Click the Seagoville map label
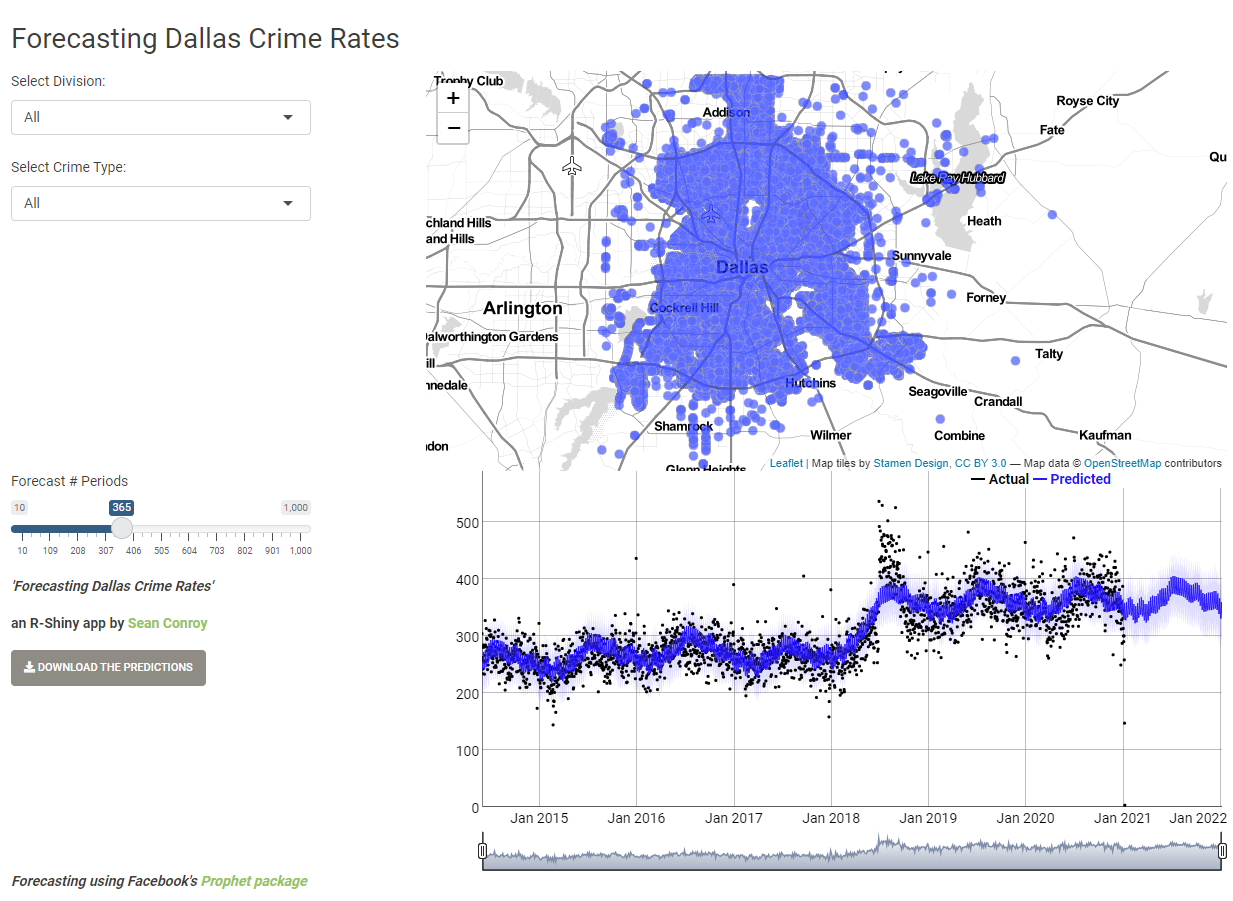Image resolution: width=1233 pixels, height=901 pixels. point(938,391)
